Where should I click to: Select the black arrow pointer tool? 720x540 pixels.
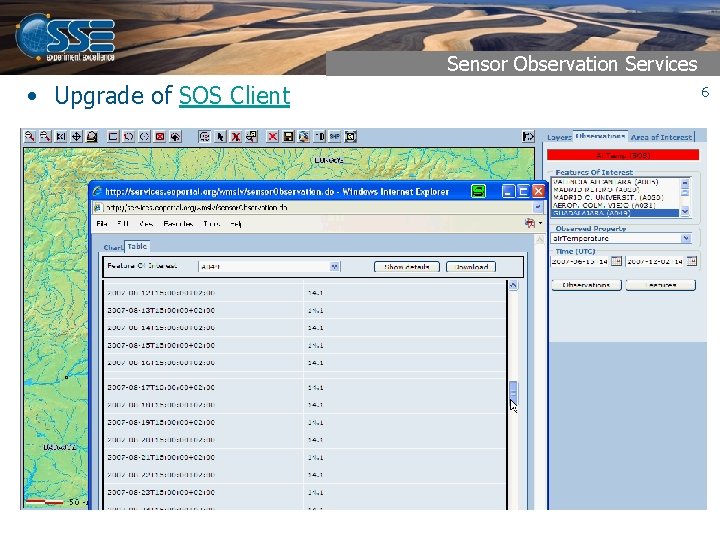220,136
